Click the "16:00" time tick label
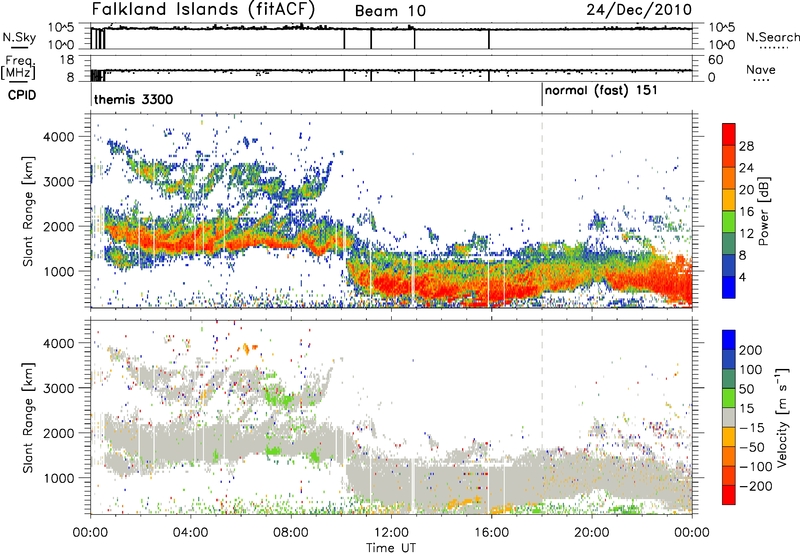 click(491, 533)
